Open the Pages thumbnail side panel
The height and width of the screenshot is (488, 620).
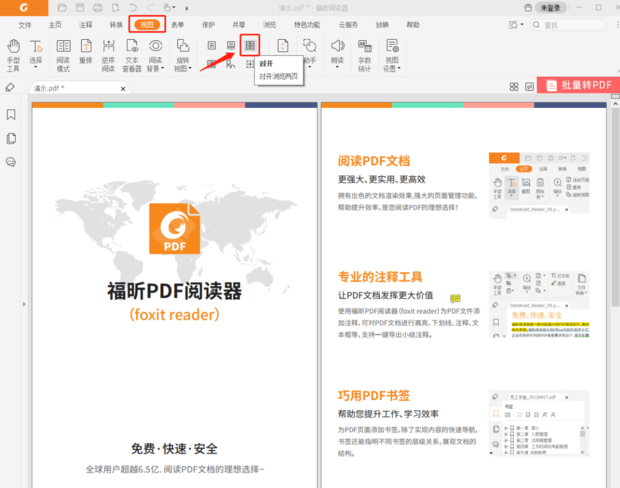tap(11, 138)
